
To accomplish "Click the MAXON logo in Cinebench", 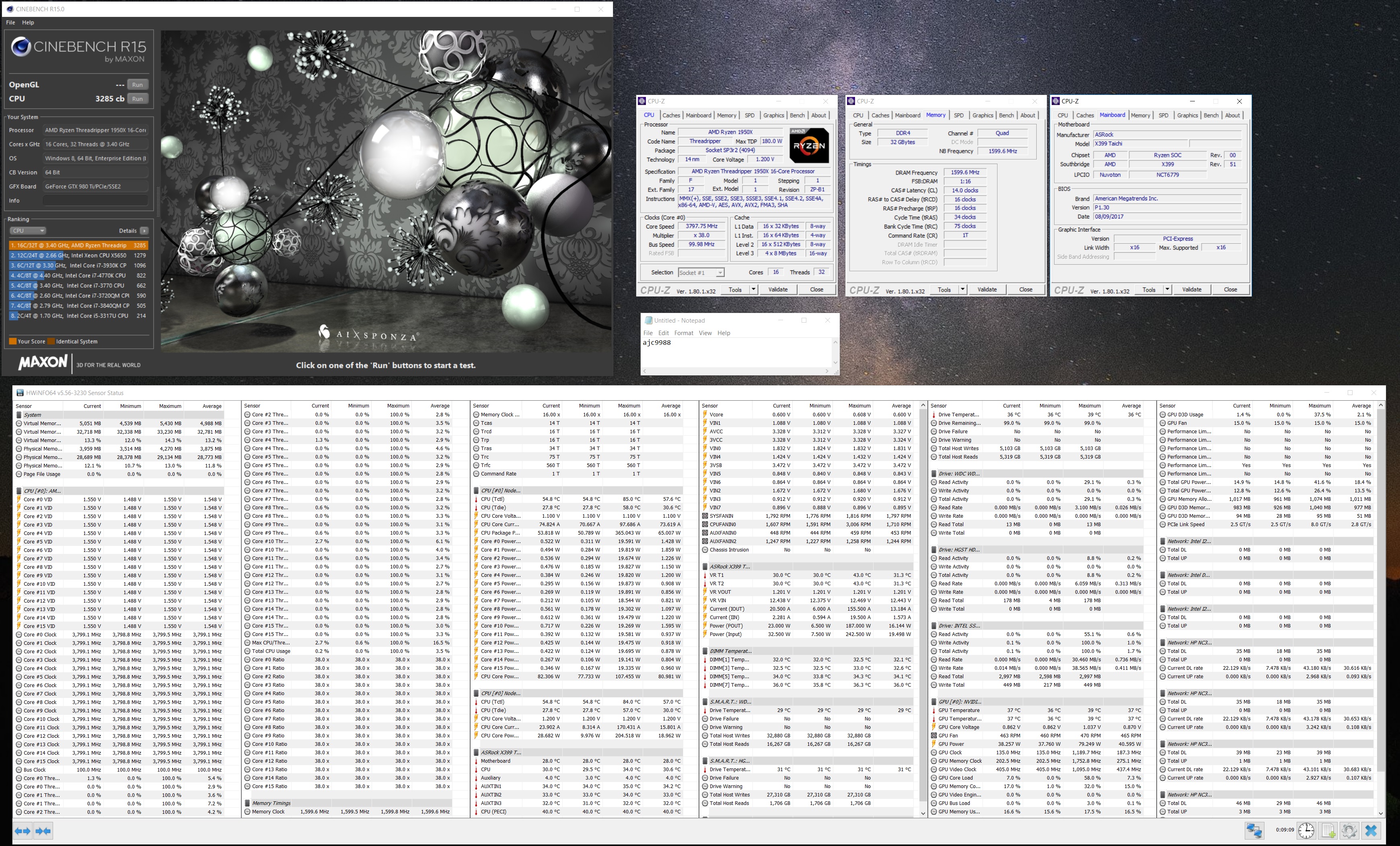I will 43,362.
